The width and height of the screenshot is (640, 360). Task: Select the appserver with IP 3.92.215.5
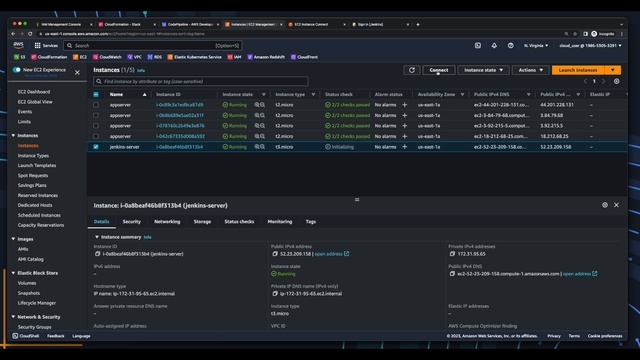click(x=96, y=126)
